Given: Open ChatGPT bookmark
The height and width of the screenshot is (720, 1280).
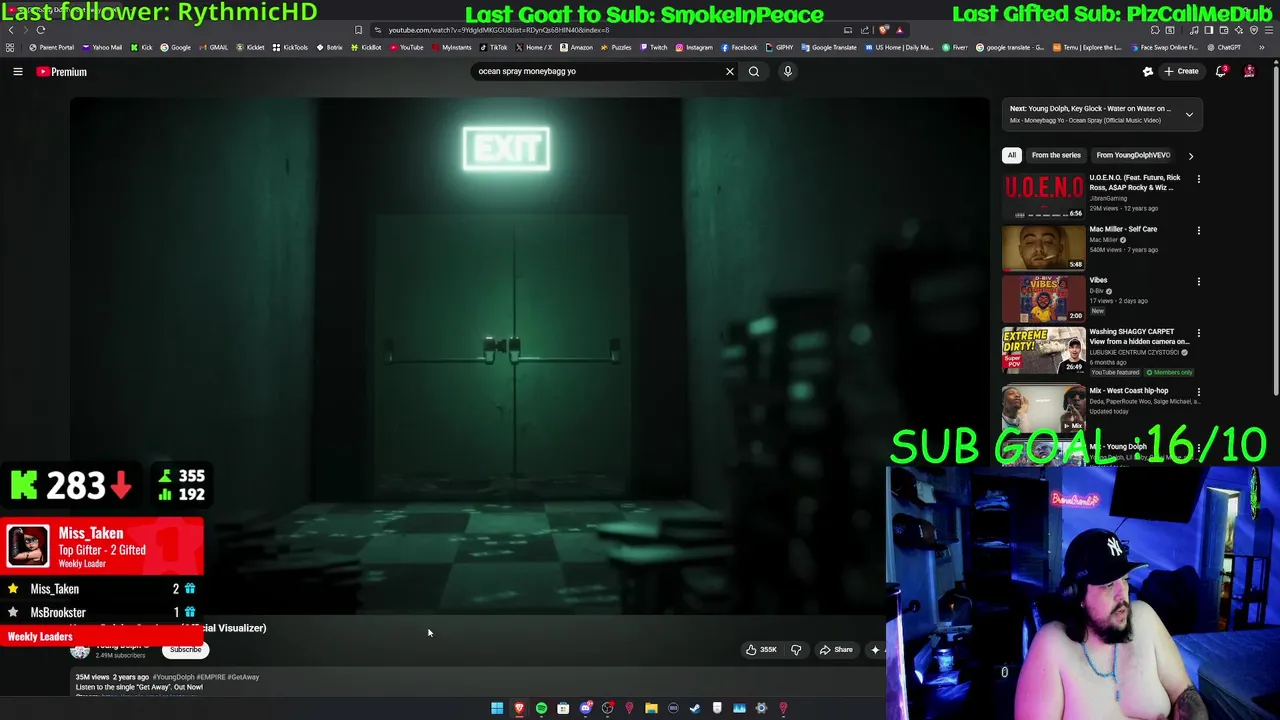Looking at the screenshot, I should tap(1223, 47).
